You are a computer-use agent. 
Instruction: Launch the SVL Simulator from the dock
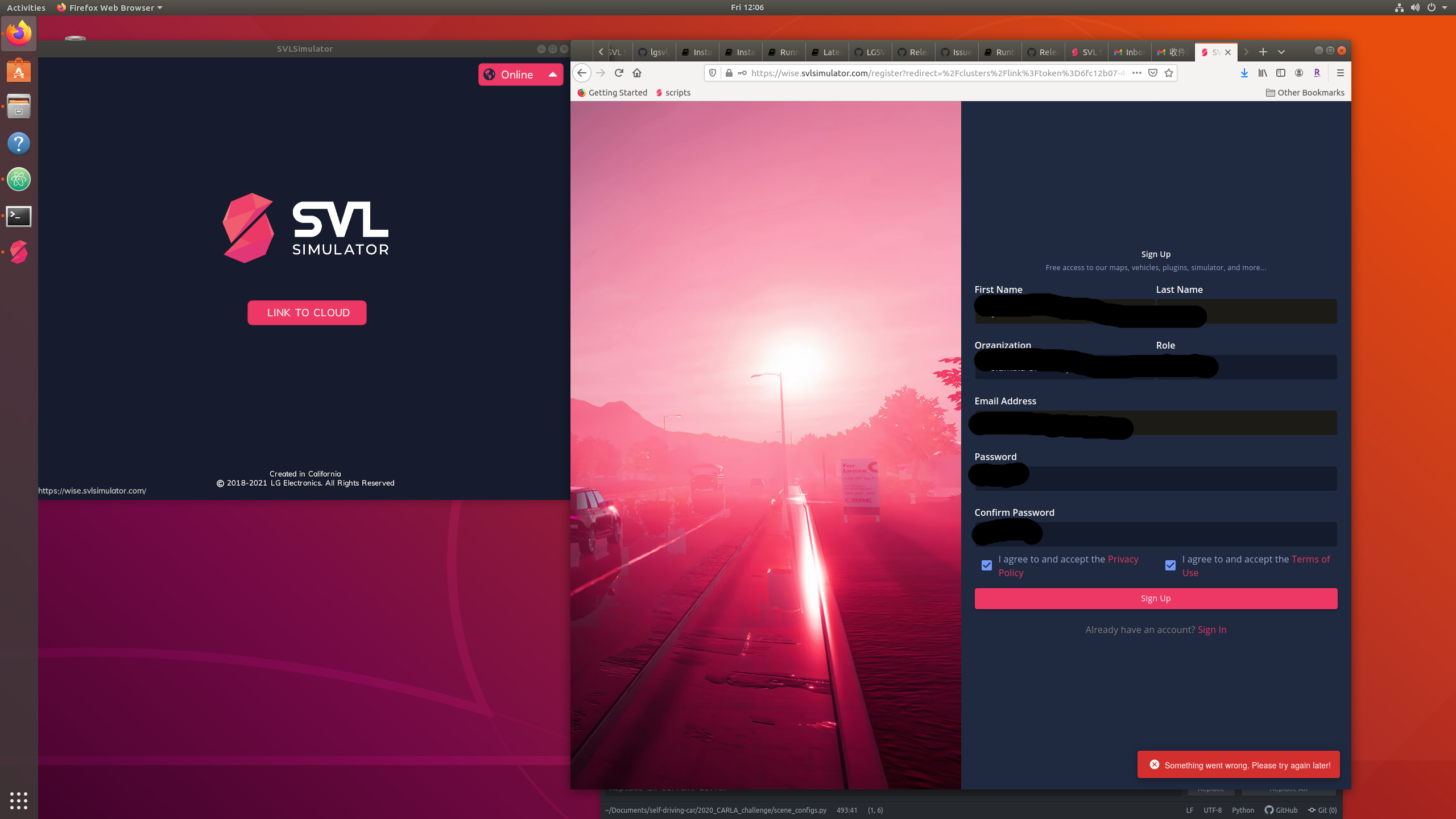point(19,252)
